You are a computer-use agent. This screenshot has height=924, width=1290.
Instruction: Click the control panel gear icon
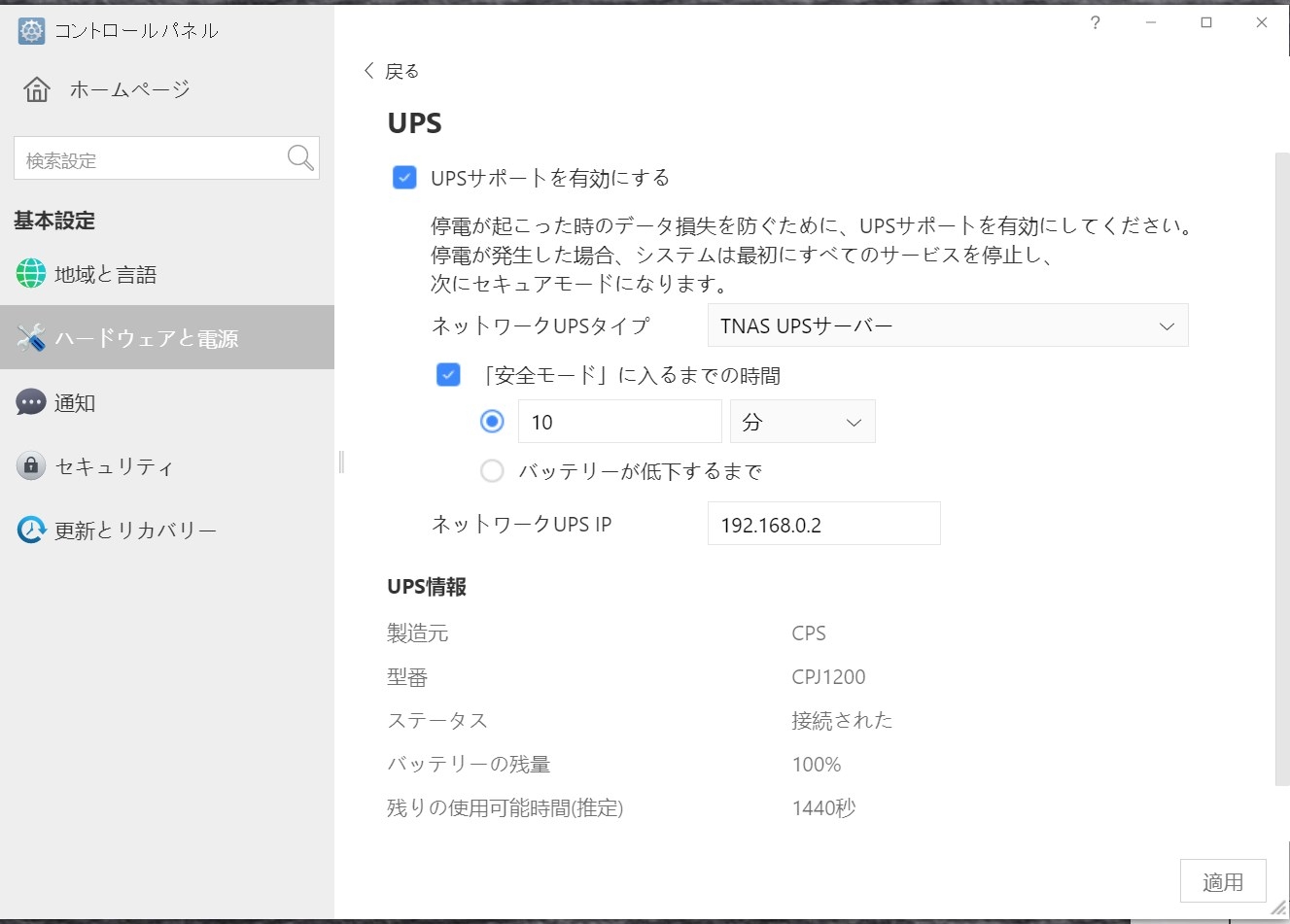coord(31,30)
